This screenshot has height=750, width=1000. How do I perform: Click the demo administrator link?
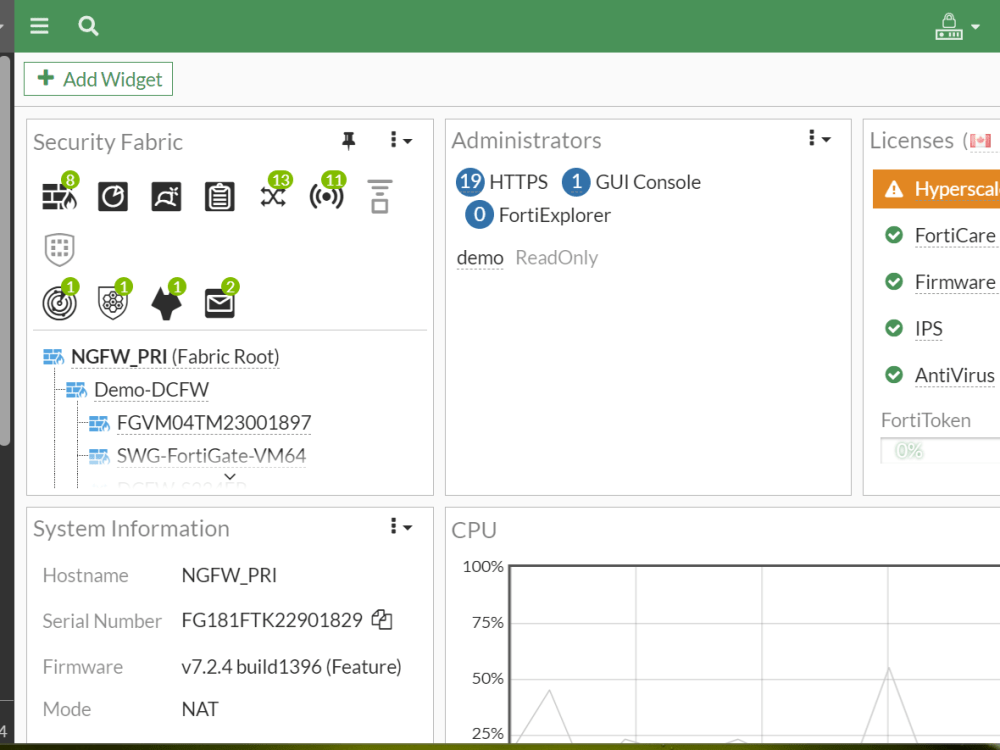[x=480, y=258]
